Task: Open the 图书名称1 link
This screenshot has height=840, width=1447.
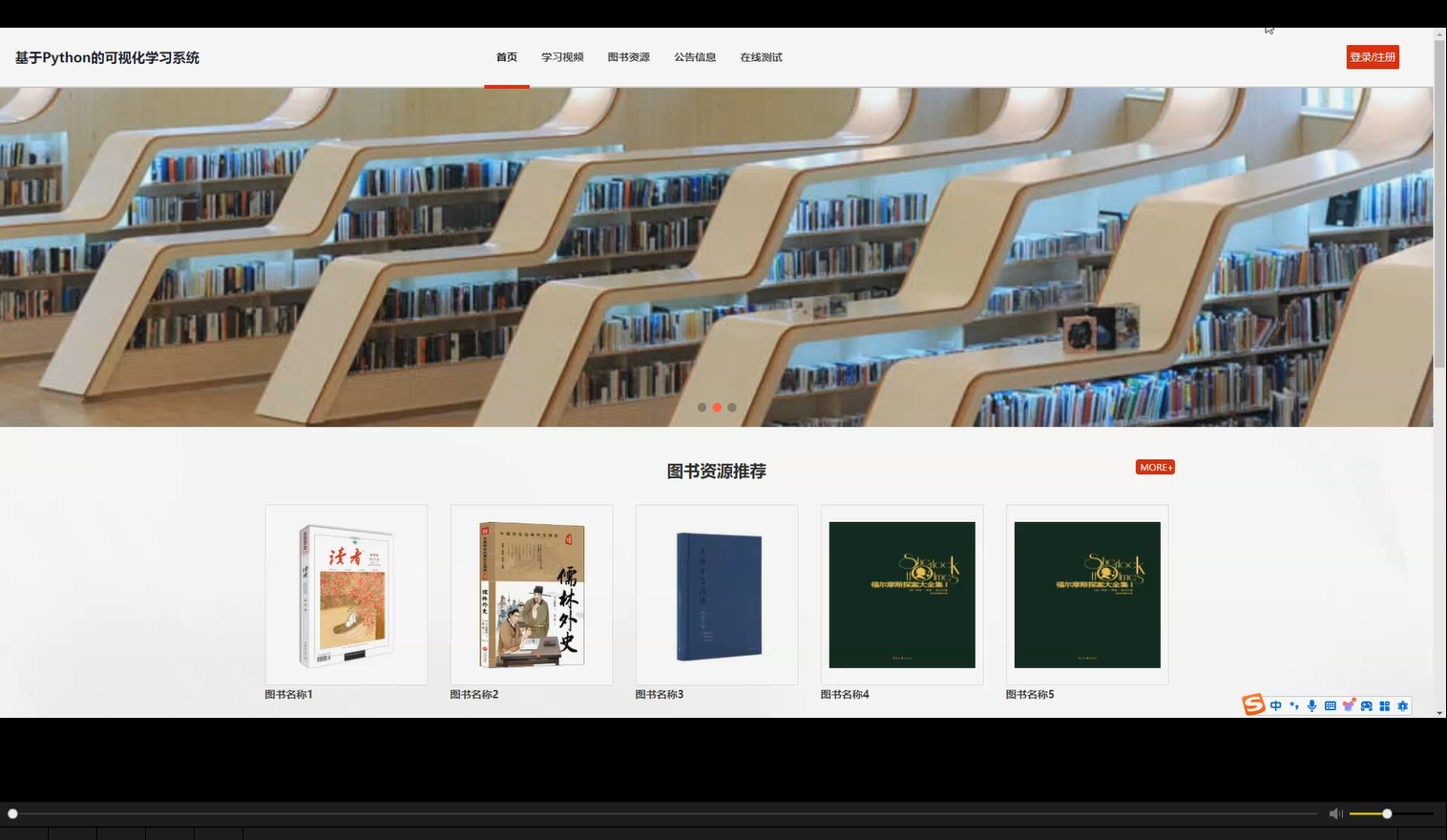Action: [x=290, y=694]
